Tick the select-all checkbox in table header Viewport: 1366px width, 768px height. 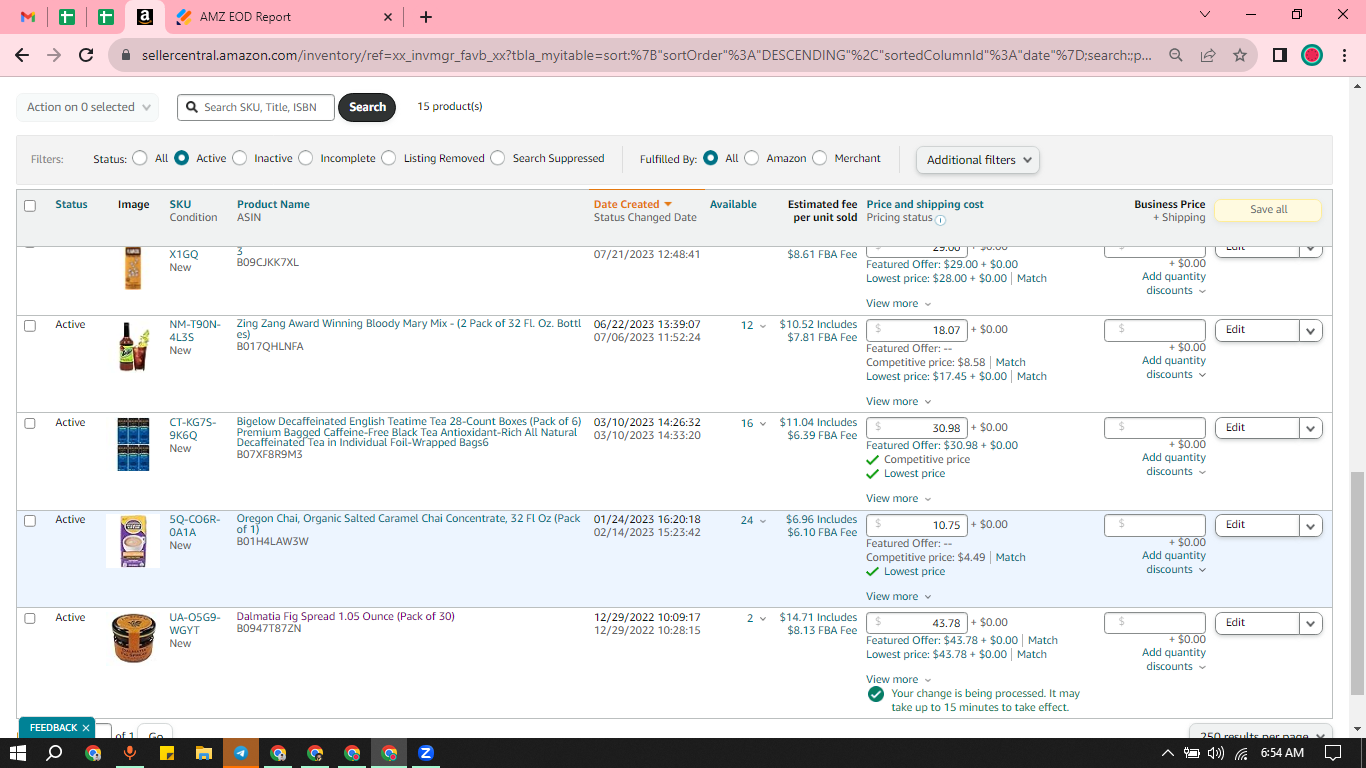click(30, 206)
